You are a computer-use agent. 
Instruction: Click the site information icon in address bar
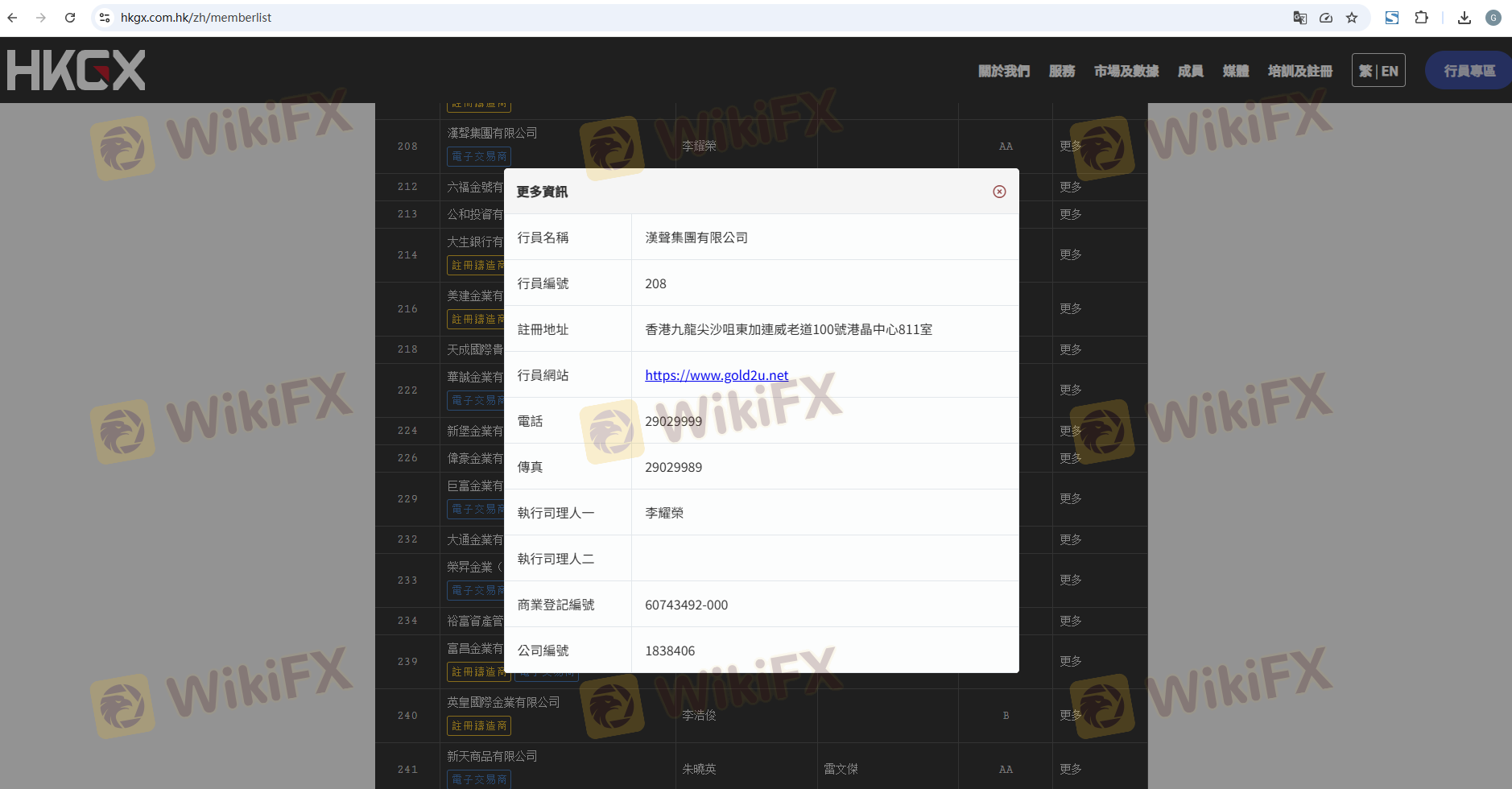[105, 18]
